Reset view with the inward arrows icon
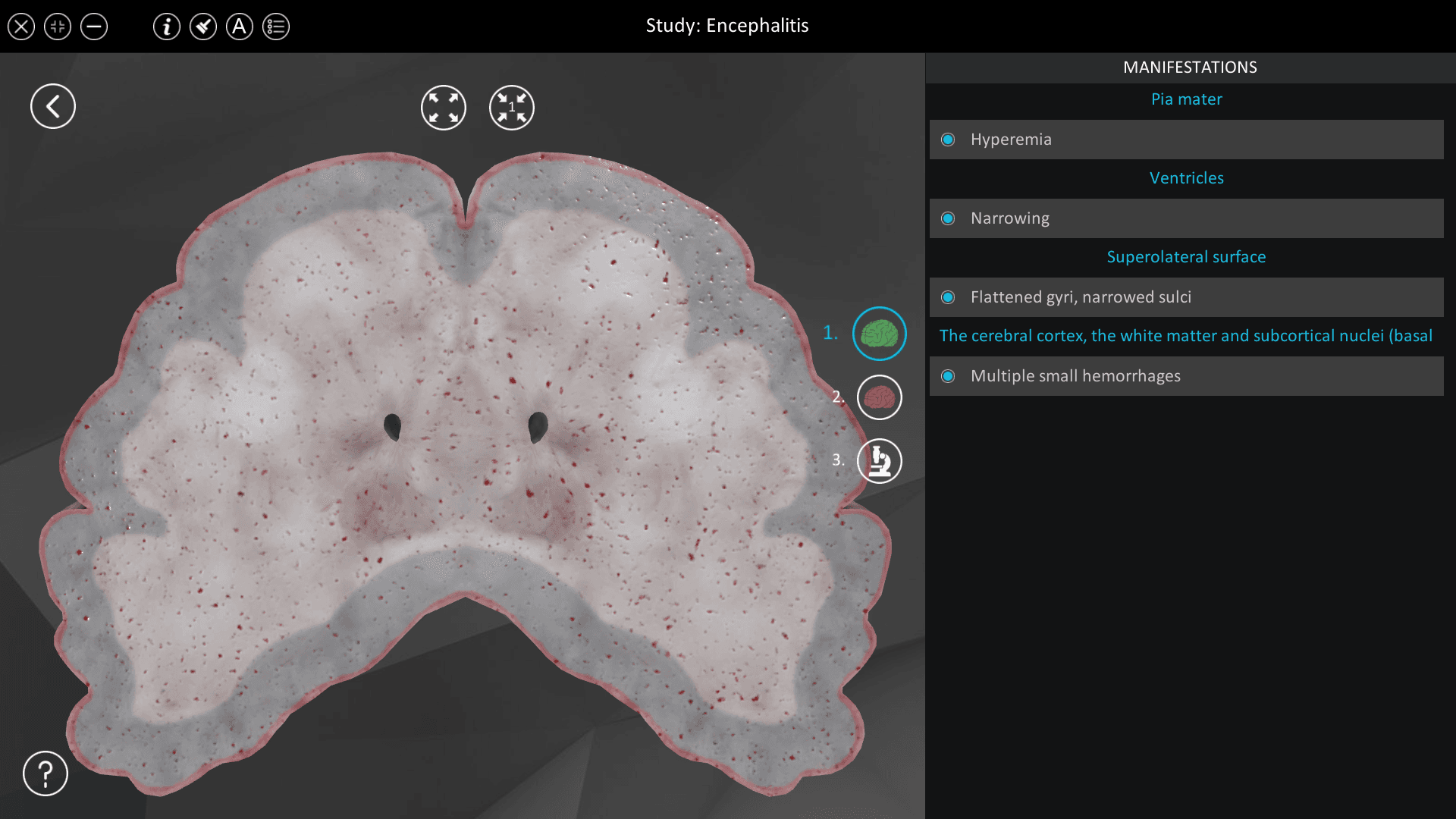Image resolution: width=1456 pixels, height=819 pixels. coord(512,108)
